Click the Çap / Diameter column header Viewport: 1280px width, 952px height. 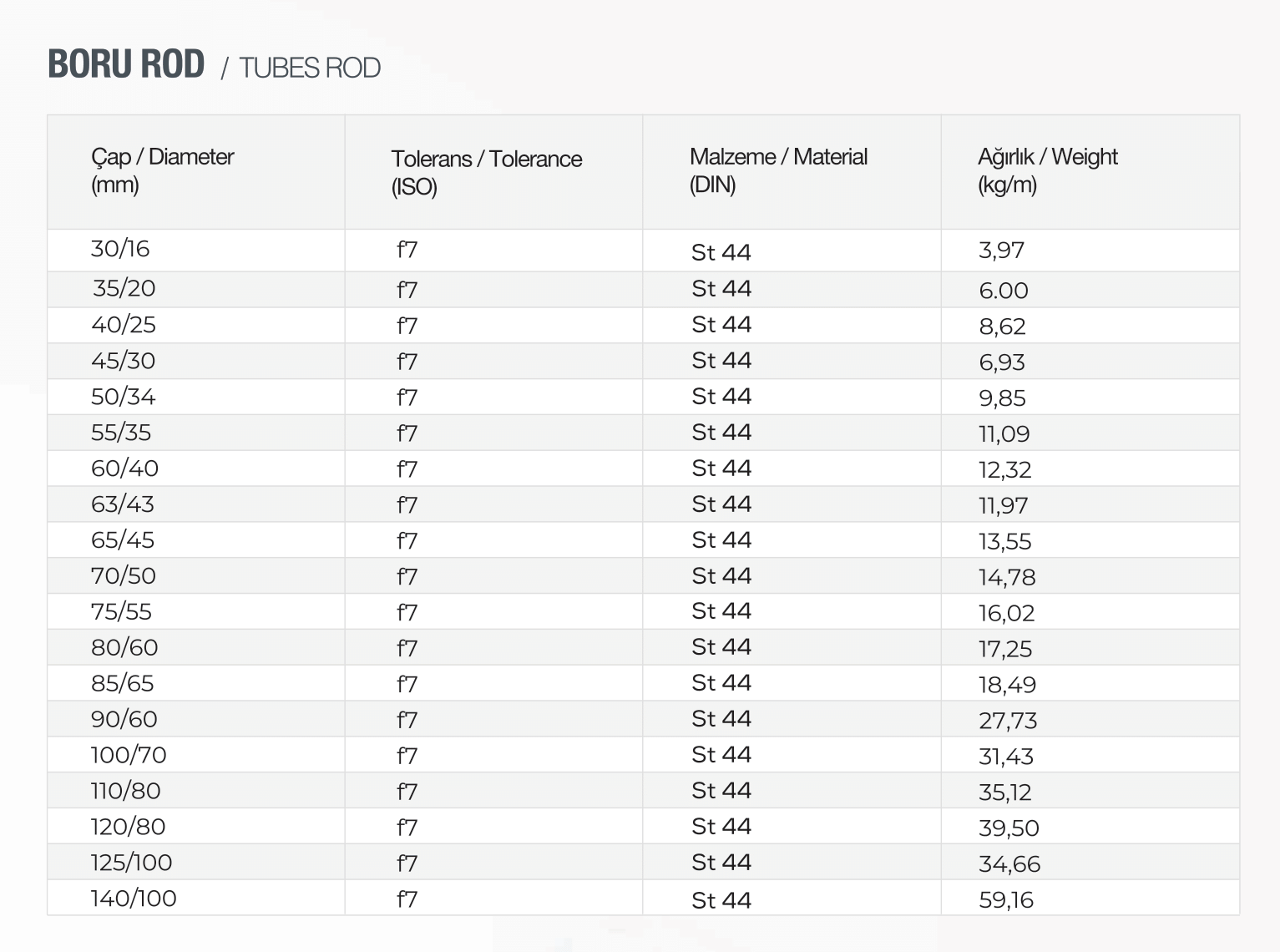point(163,170)
